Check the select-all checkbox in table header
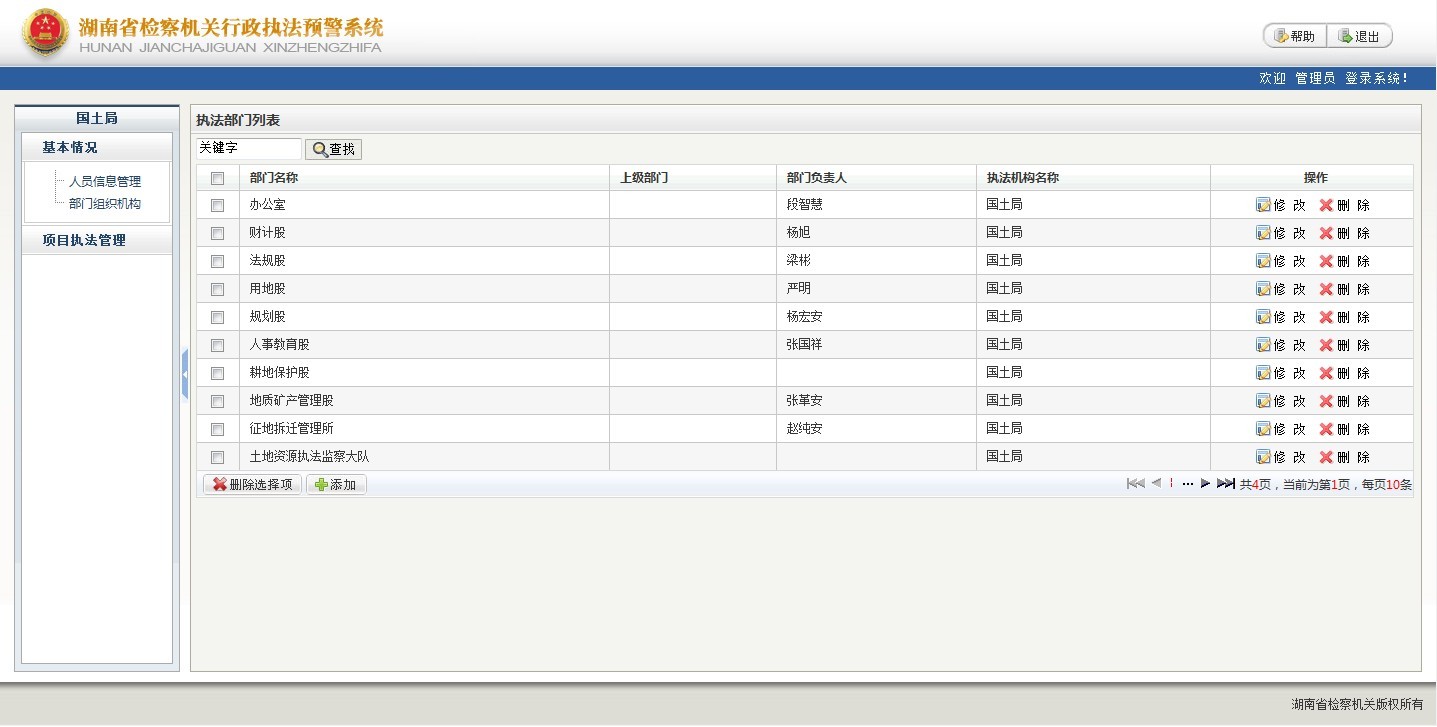 click(x=217, y=178)
